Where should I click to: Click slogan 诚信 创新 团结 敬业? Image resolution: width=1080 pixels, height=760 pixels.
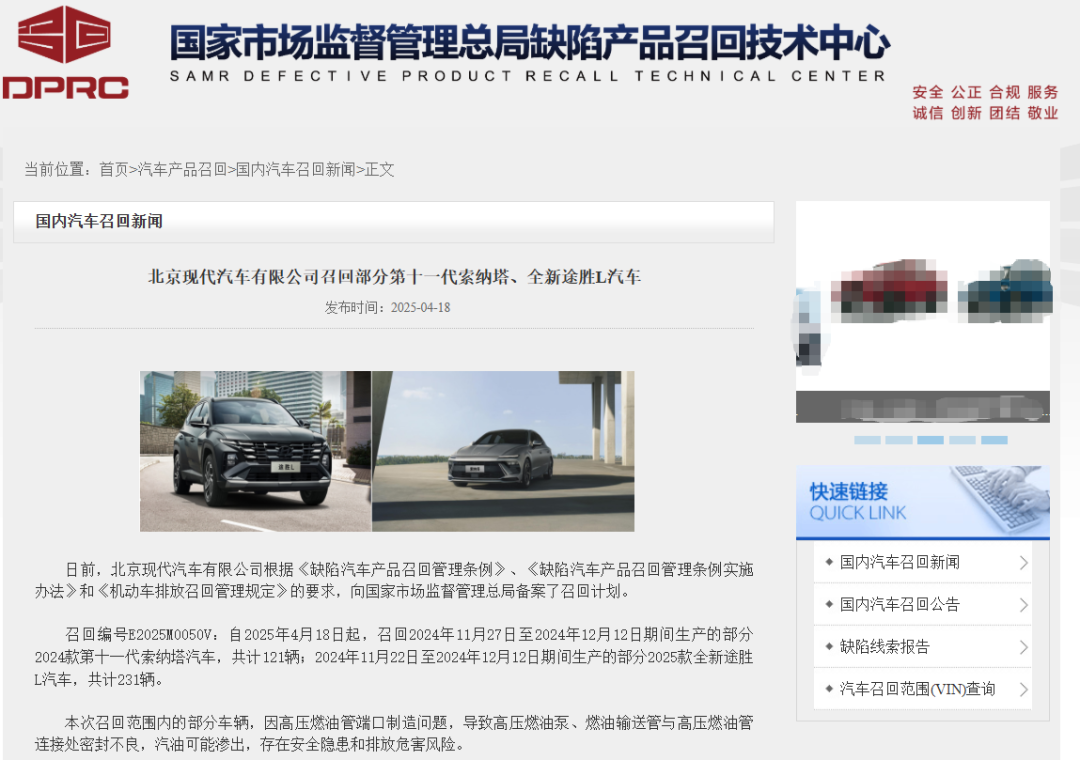click(985, 113)
